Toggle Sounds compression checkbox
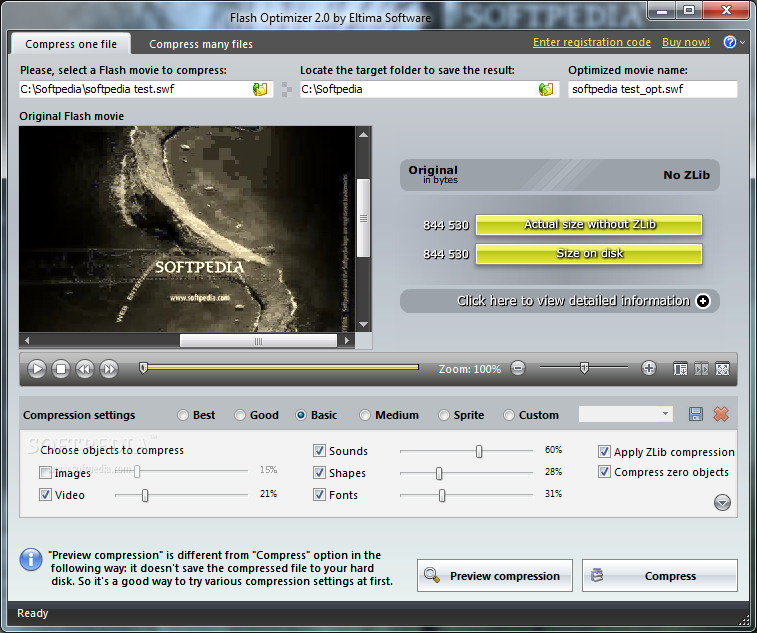 pos(319,450)
